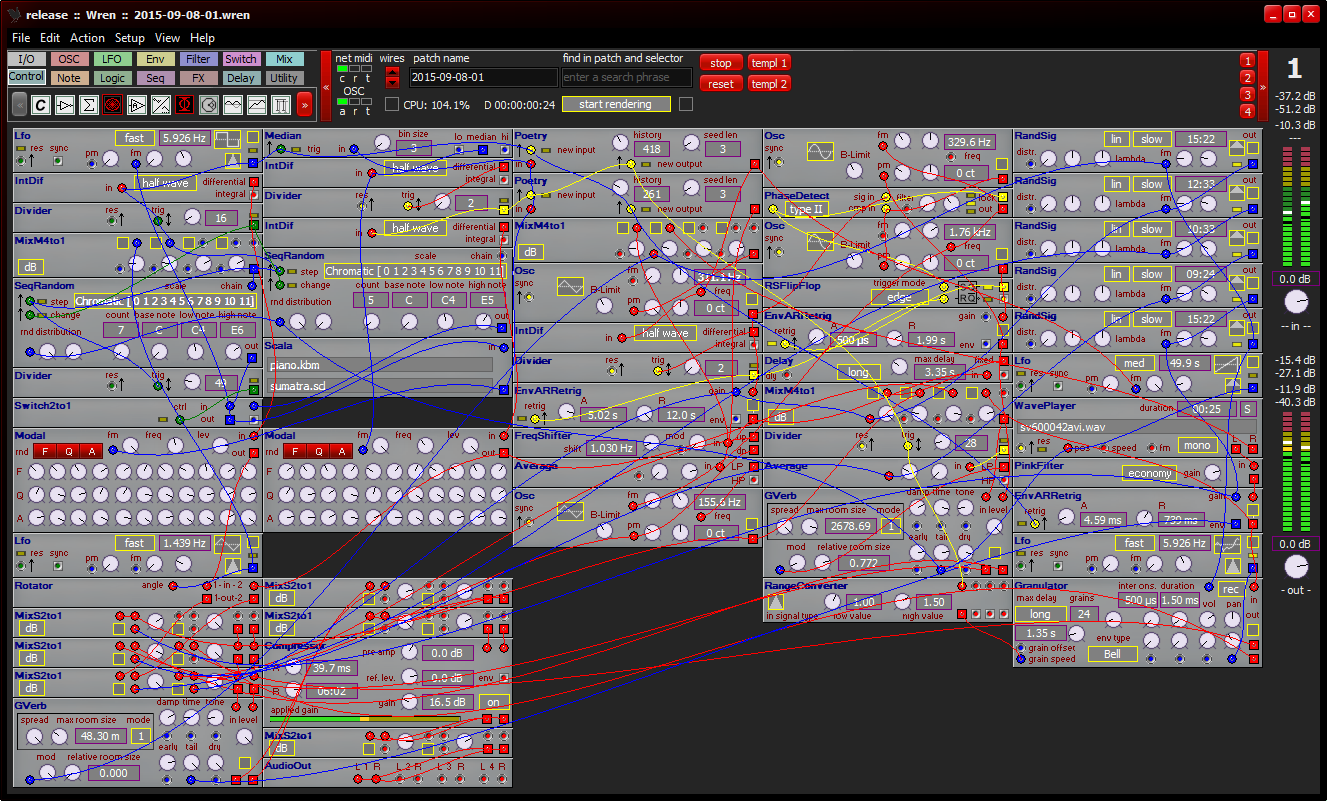Select the red rotary knob module icon
This screenshot has height=801, width=1327.
(113, 104)
